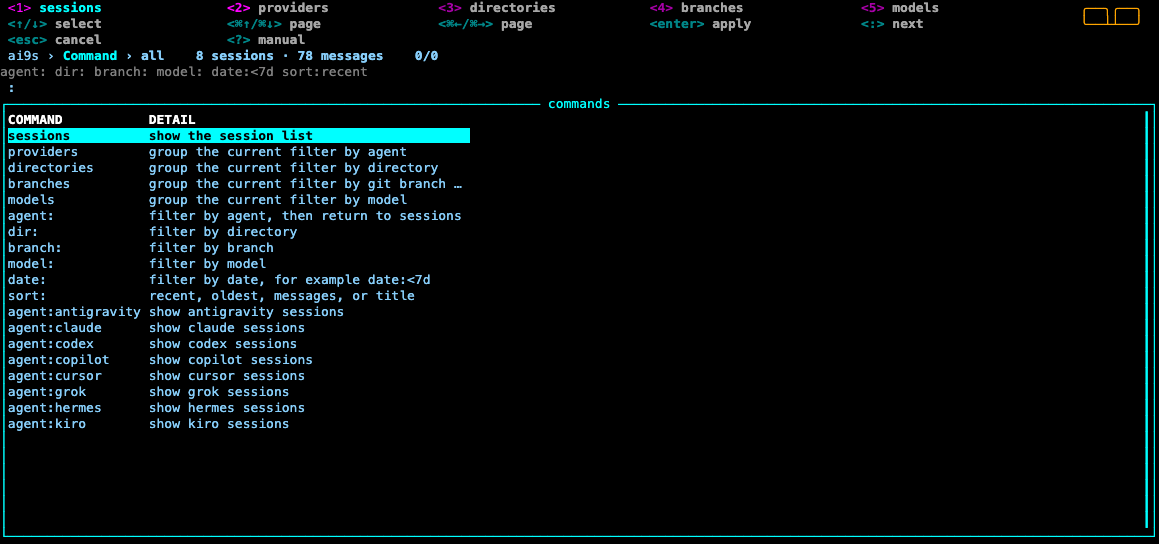
Task: Select the 'agent:grok' command row
Action: (239, 392)
